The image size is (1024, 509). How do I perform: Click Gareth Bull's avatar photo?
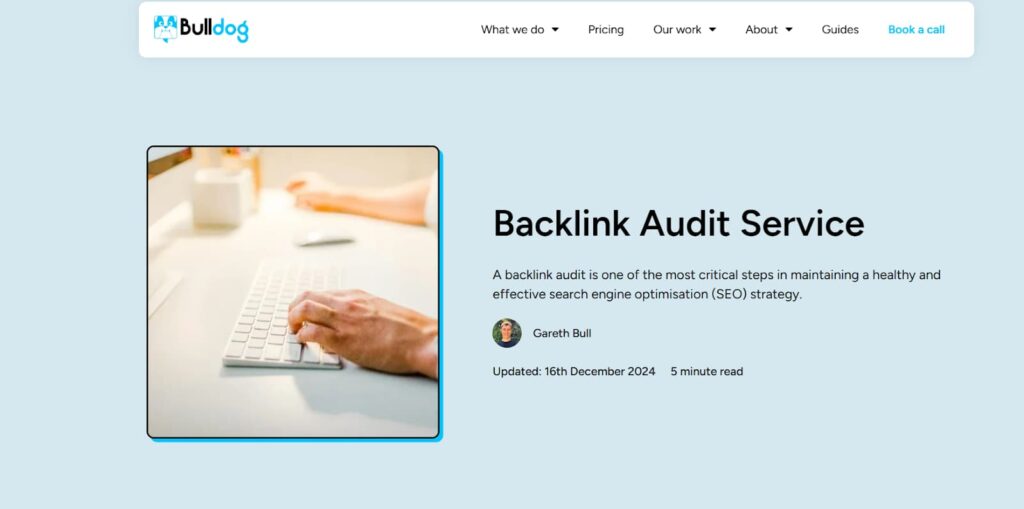pos(507,333)
